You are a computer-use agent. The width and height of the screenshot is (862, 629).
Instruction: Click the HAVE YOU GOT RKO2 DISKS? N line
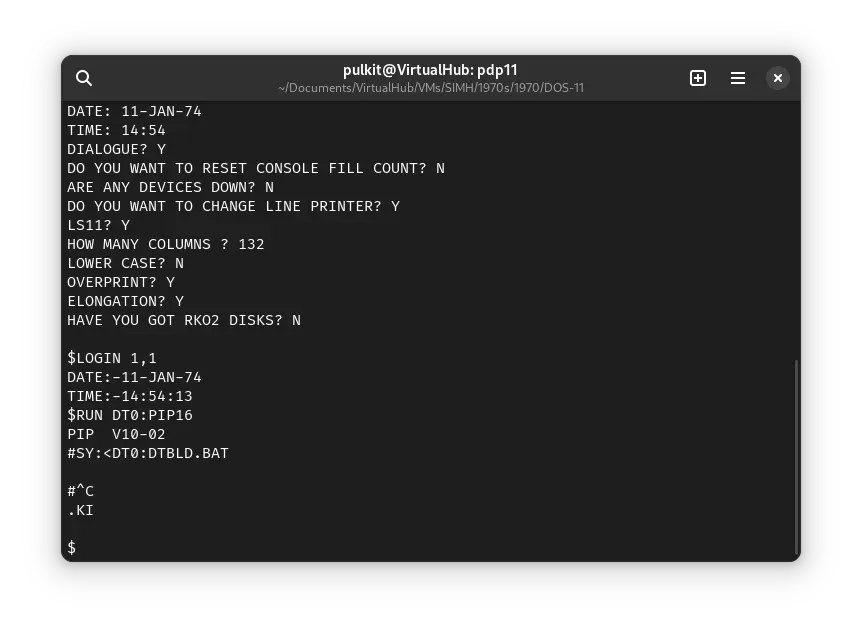(184, 320)
